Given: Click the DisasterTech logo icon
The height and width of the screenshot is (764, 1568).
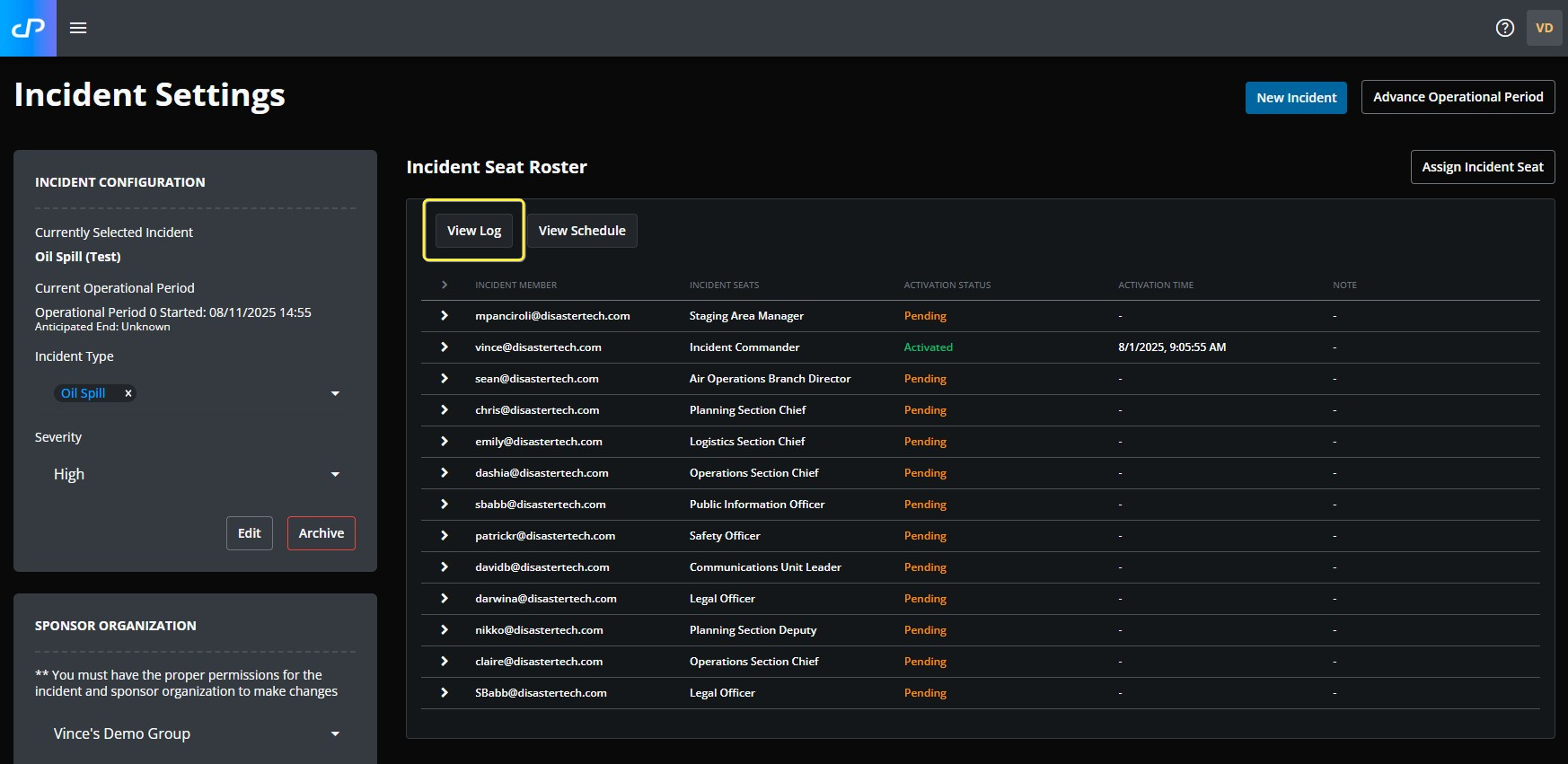Looking at the screenshot, I should point(28,28).
